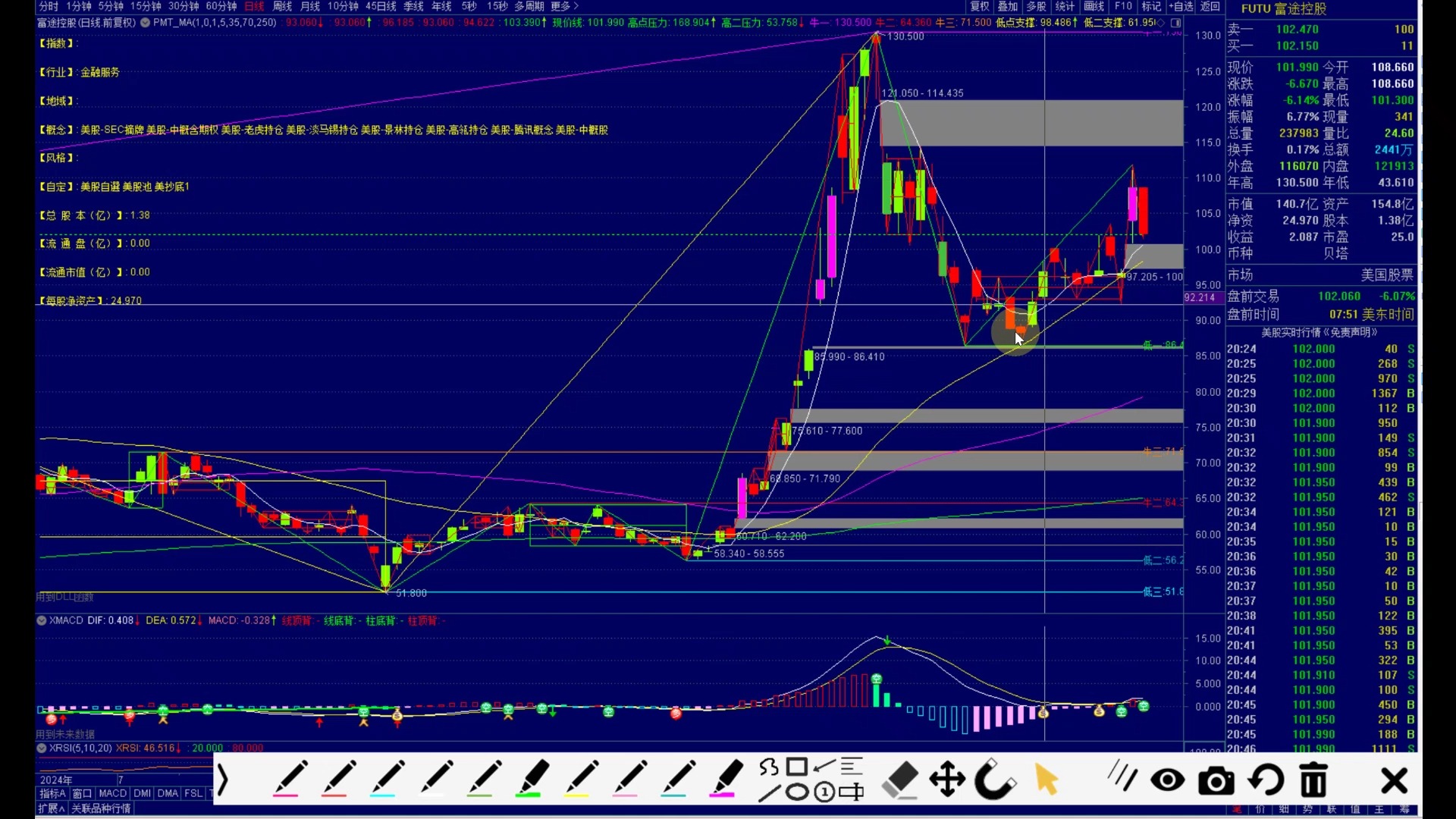Switch to 30分钟 timeframe
The image size is (1456, 819).
pos(184,6)
